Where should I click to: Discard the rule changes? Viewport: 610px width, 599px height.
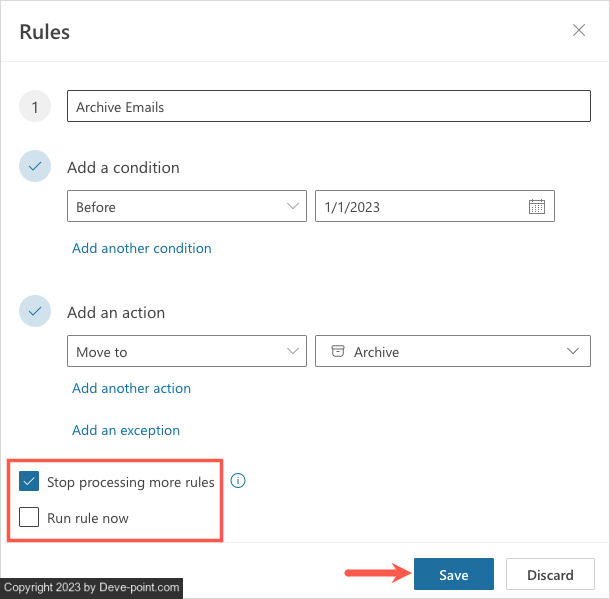551,575
